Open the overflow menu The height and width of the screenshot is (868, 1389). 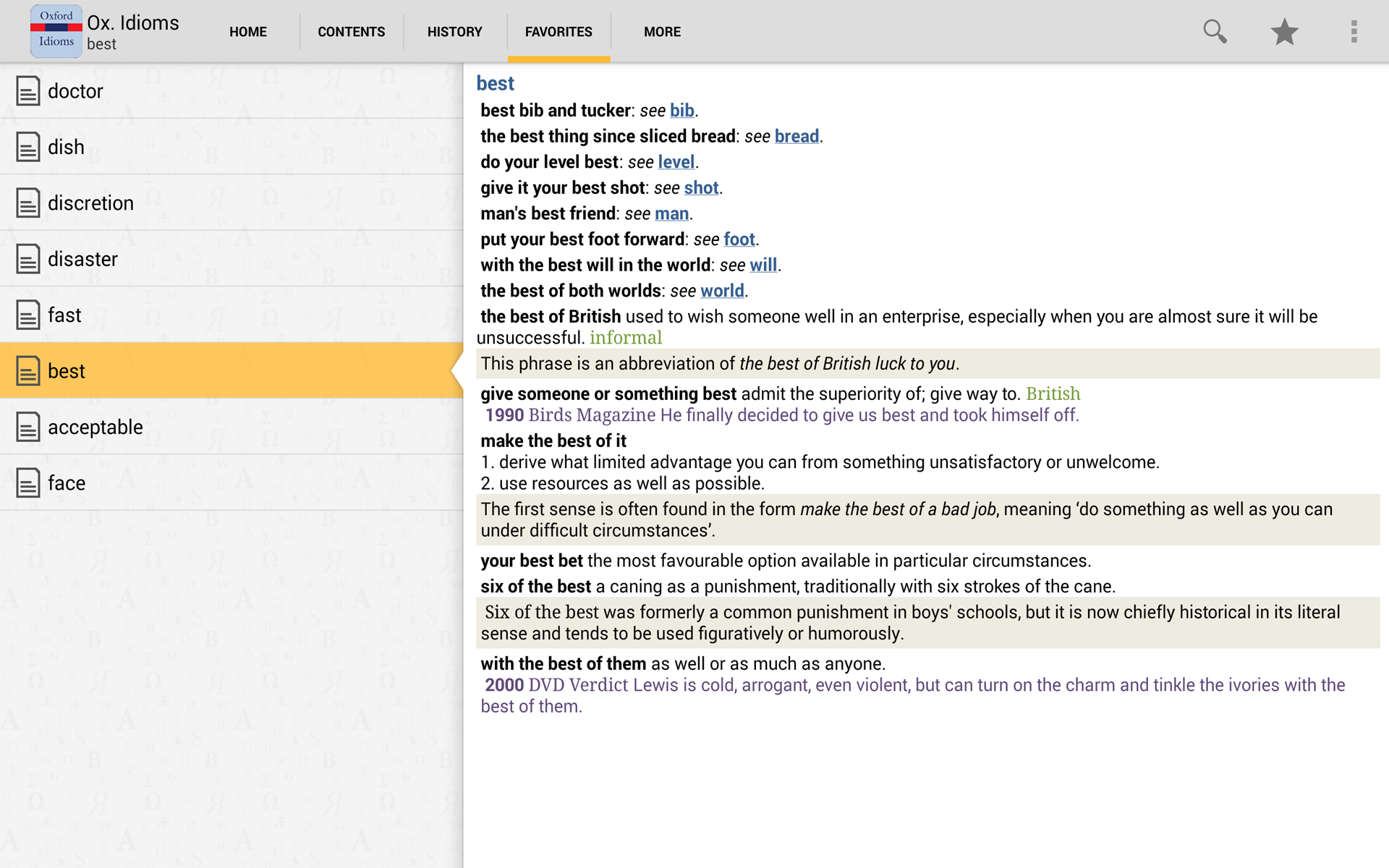(1354, 31)
